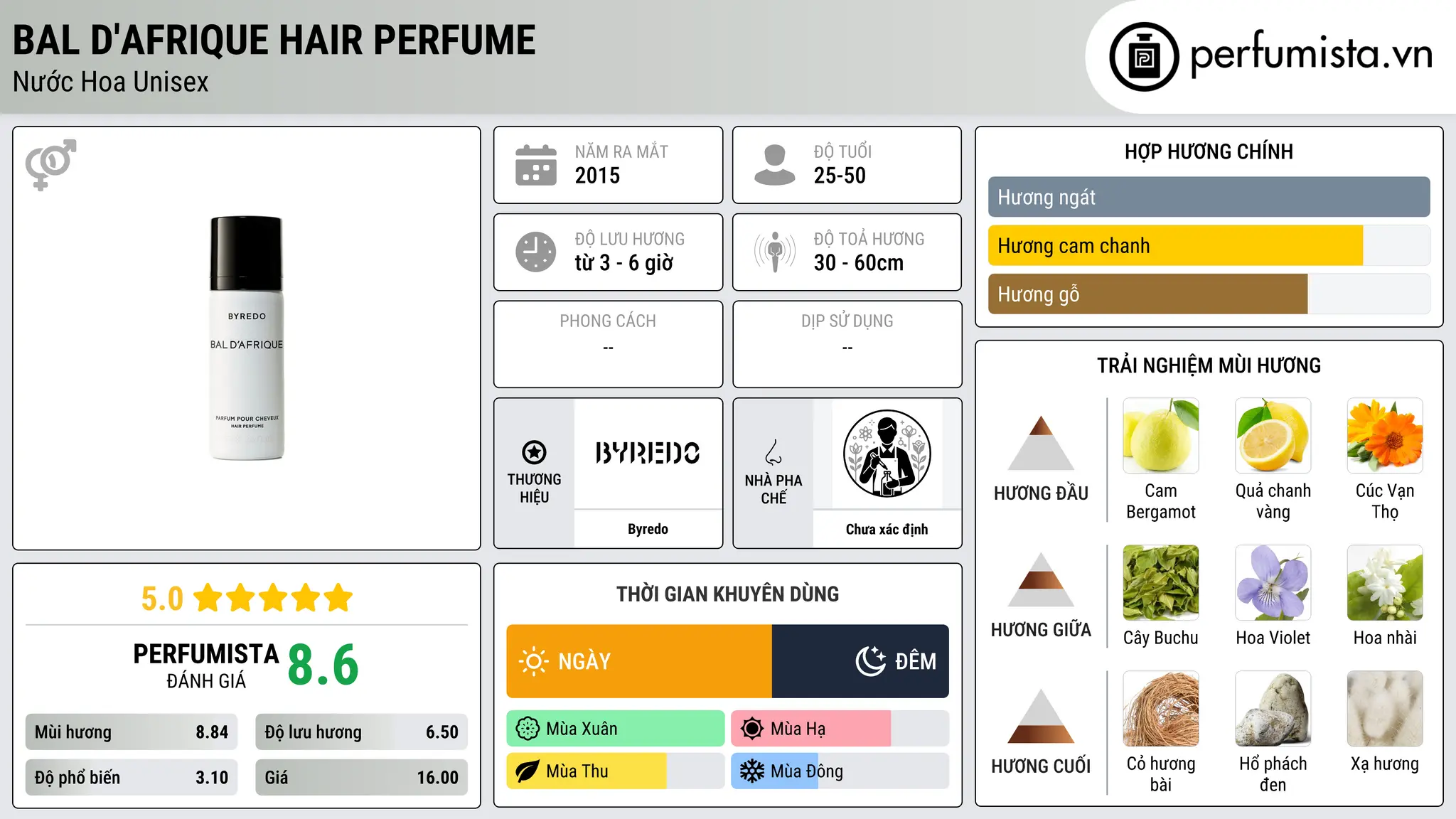This screenshot has height=819, width=1456.
Task: Click the sillage value 30 - 60cm
Action: 859,263
